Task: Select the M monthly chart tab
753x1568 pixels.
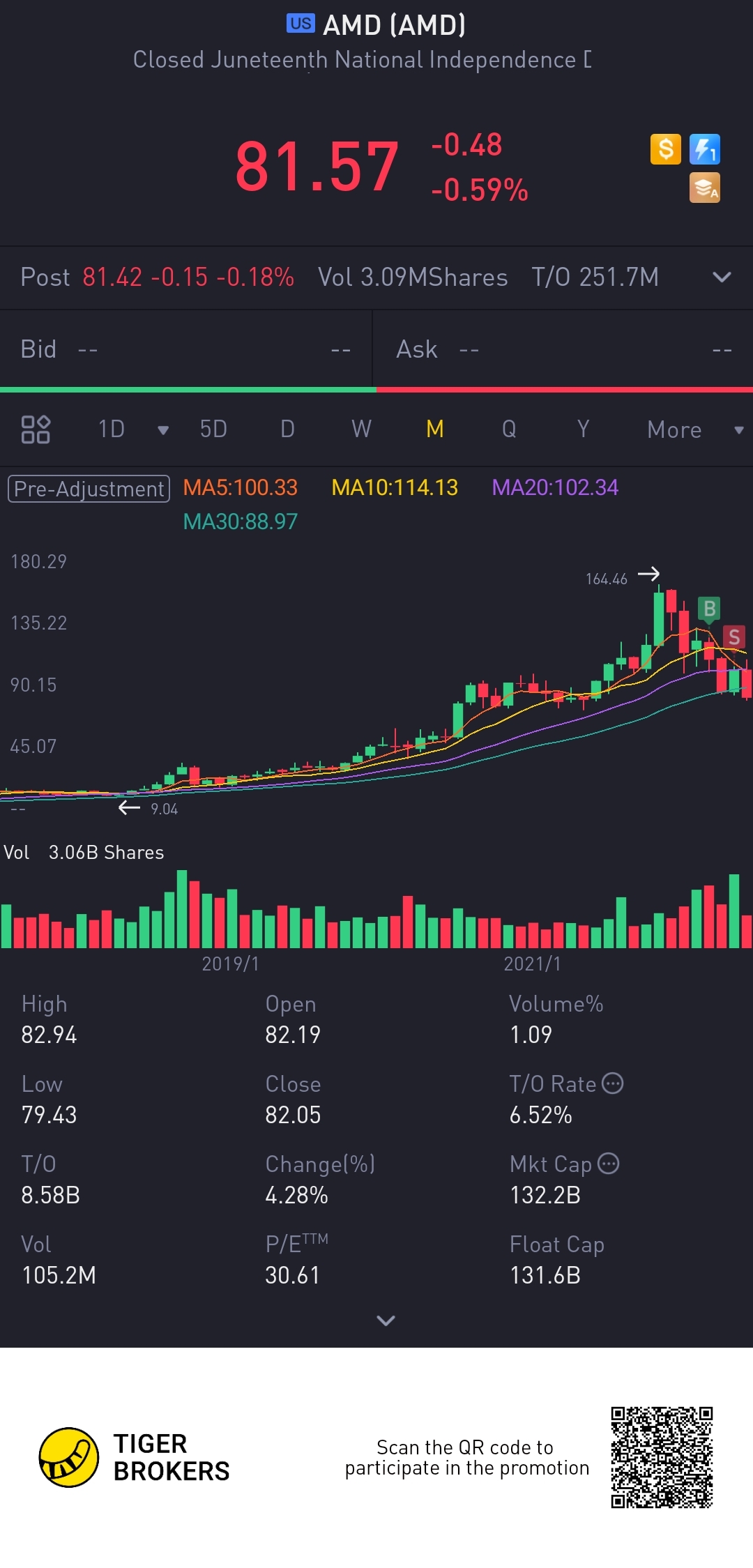Action: pyautogui.click(x=435, y=429)
